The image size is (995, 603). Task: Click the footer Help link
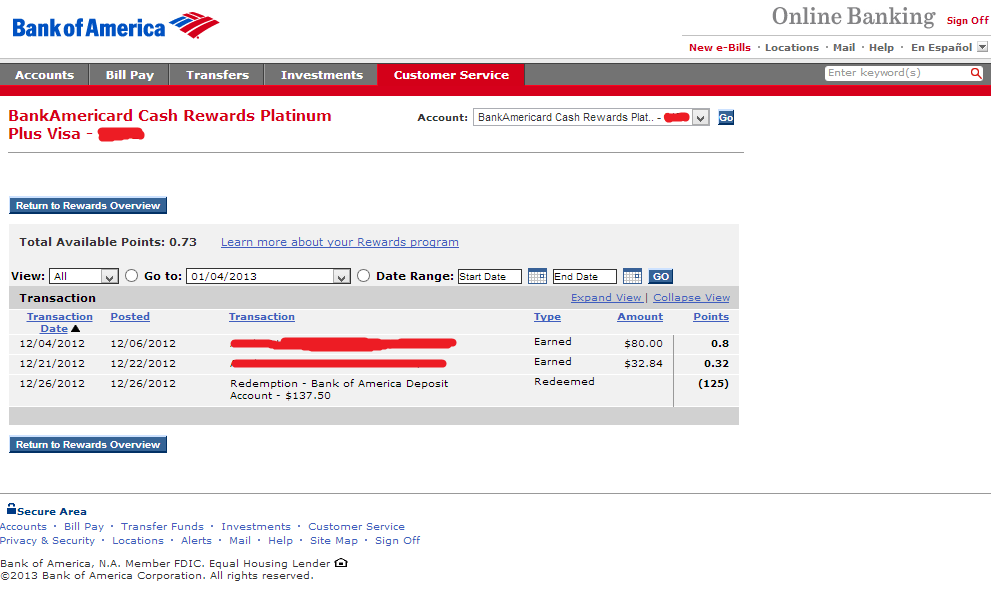(280, 540)
